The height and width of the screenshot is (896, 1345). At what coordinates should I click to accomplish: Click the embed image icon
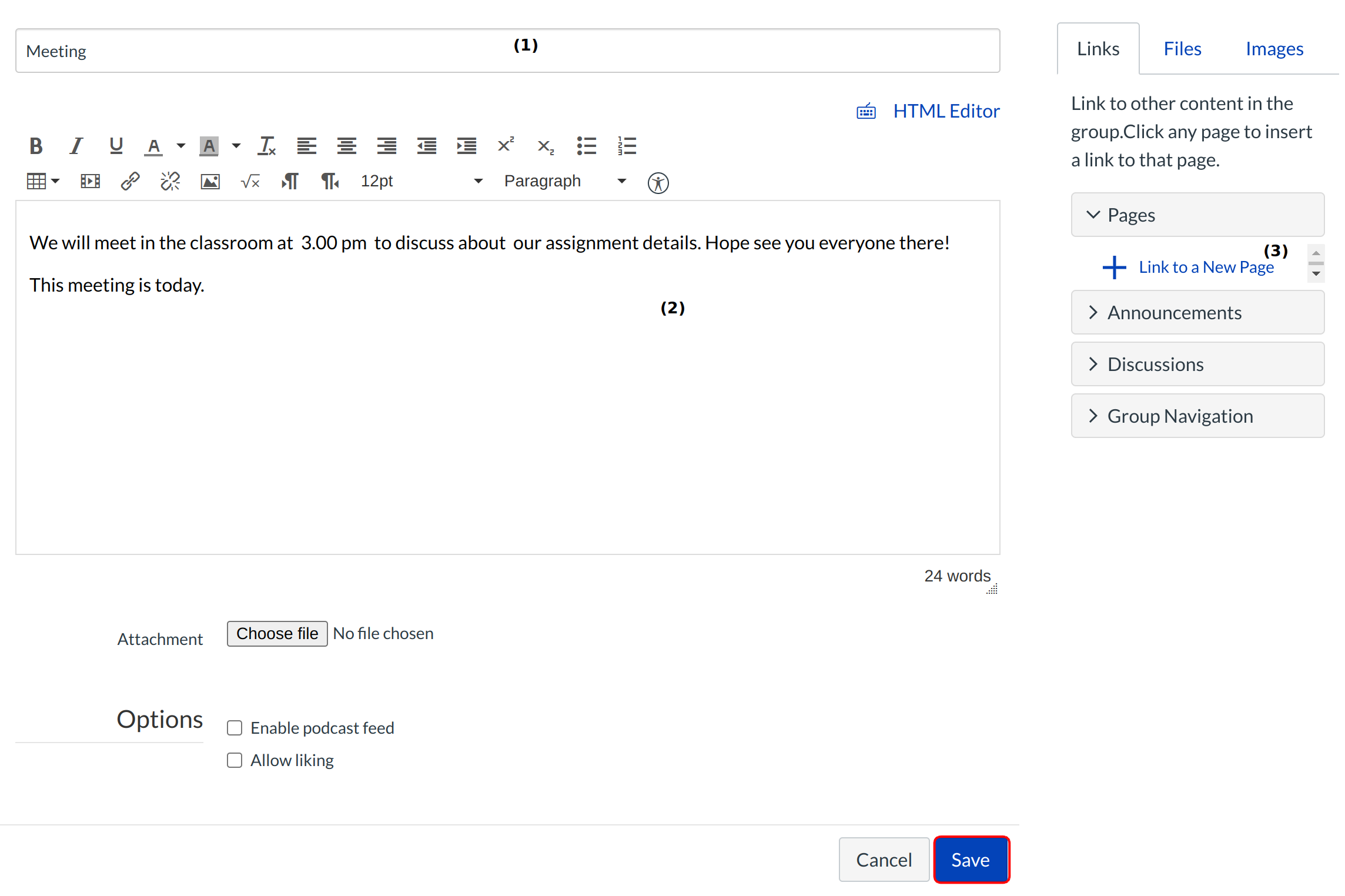[210, 182]
